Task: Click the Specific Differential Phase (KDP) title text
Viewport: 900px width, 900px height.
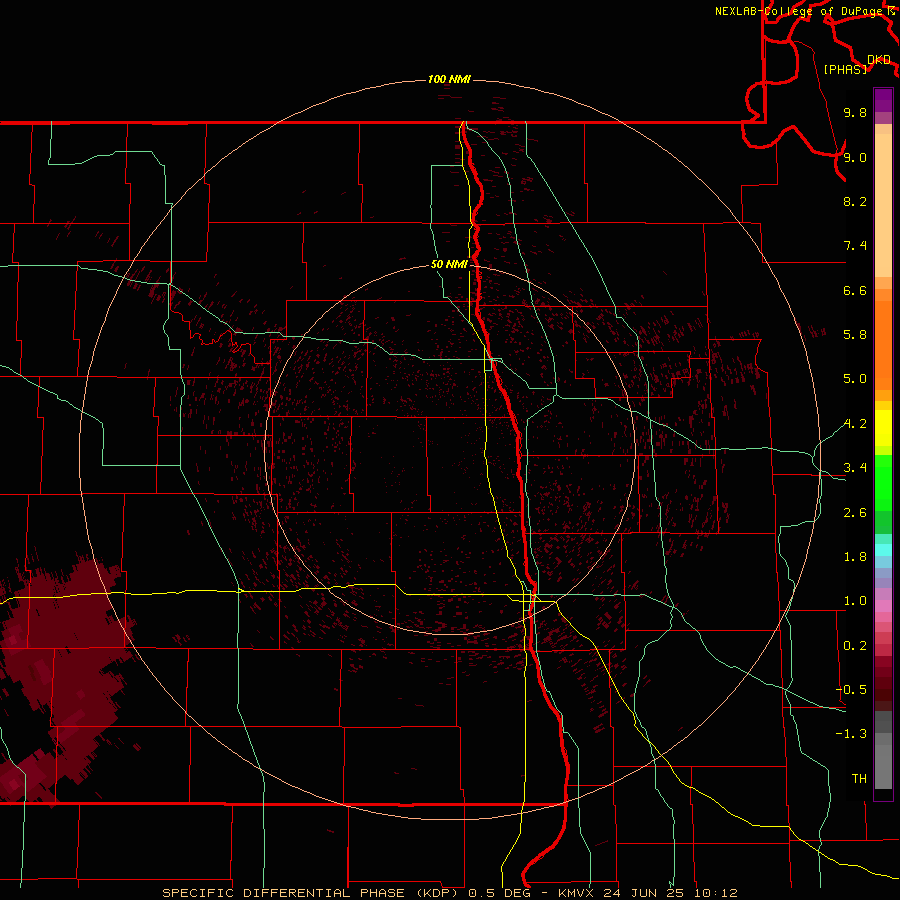Action: [309, 893]
